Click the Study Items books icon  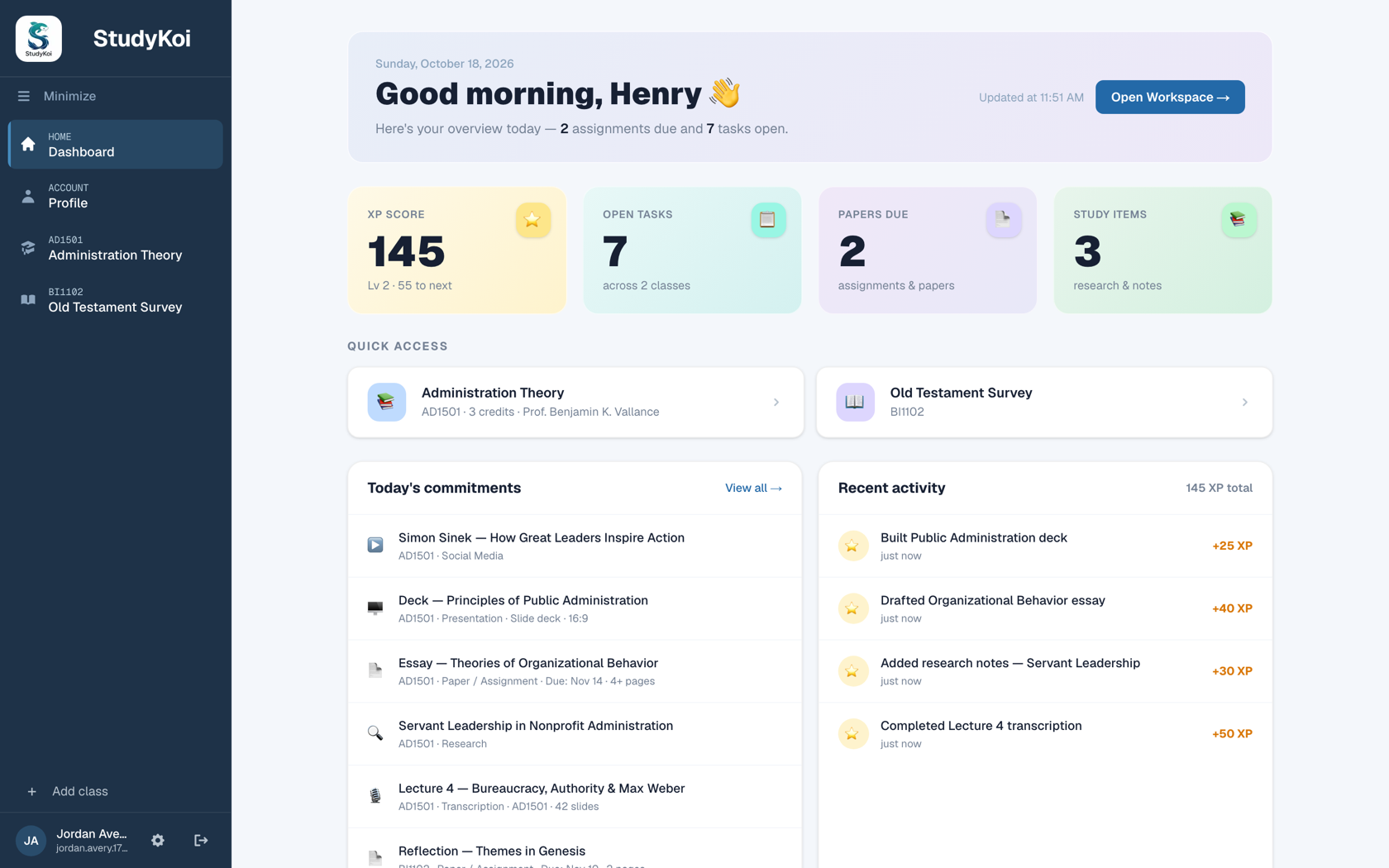[x=1238, y=220]
